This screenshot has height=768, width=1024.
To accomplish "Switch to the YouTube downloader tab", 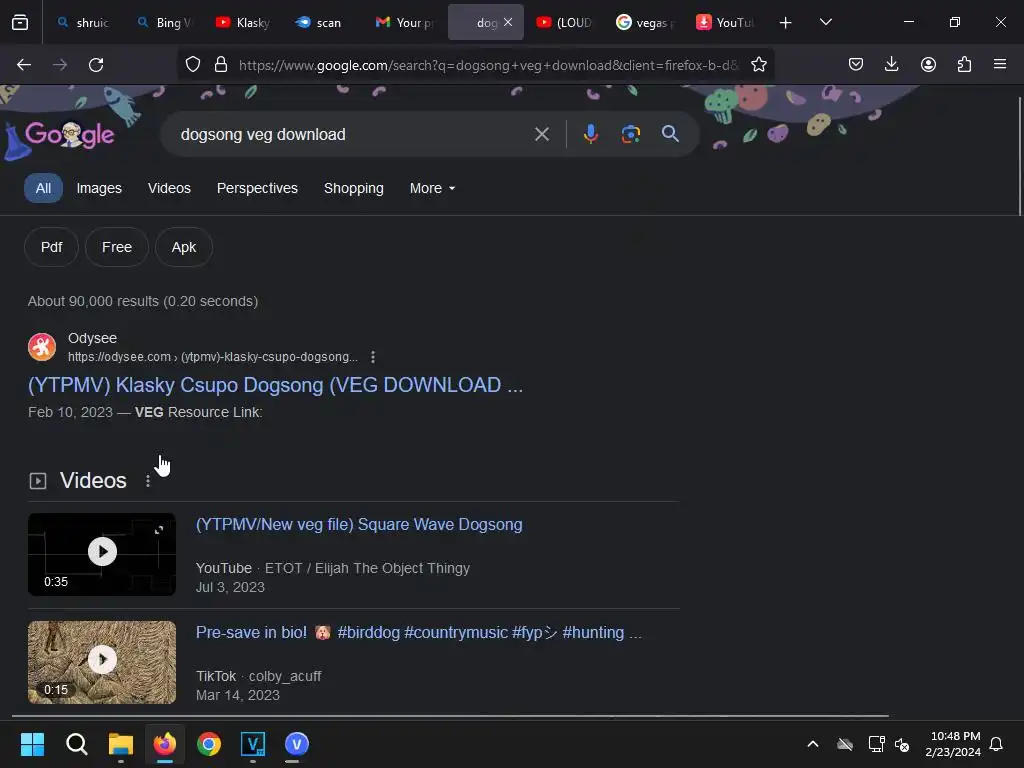I will point(725,23).
